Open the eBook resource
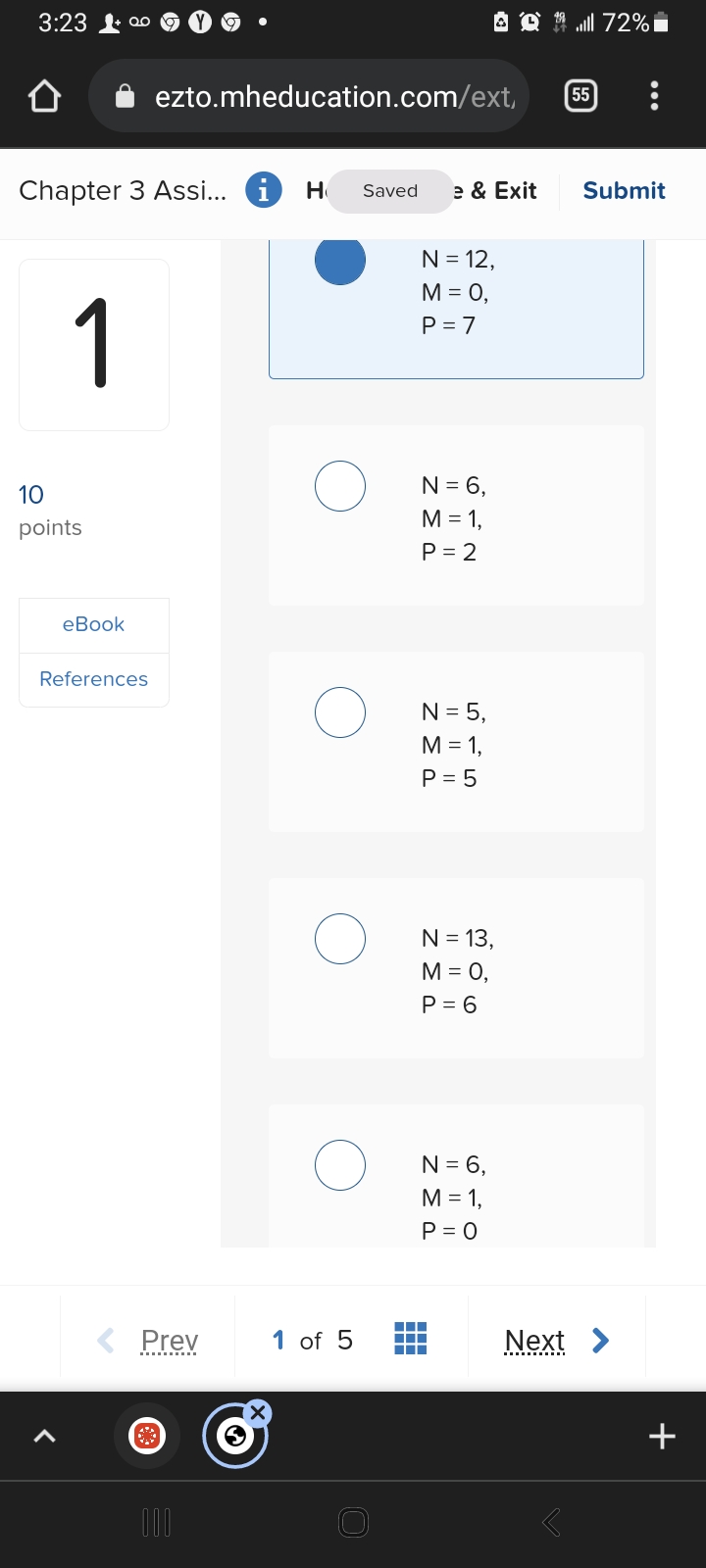 point(93,625)
